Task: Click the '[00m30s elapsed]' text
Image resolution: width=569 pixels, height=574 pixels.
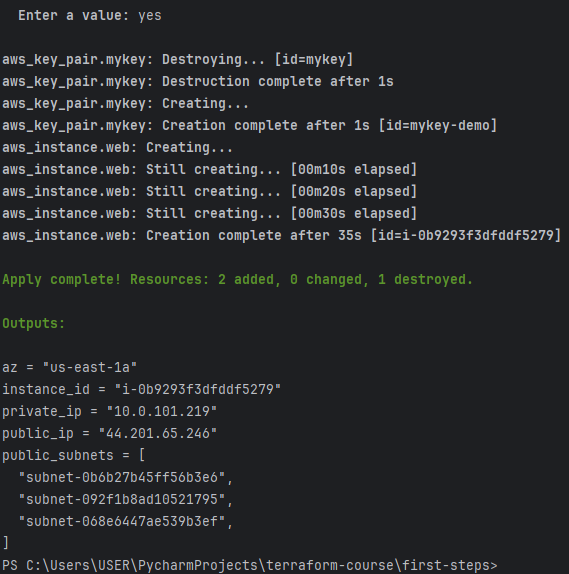Action: coord(354,213)
